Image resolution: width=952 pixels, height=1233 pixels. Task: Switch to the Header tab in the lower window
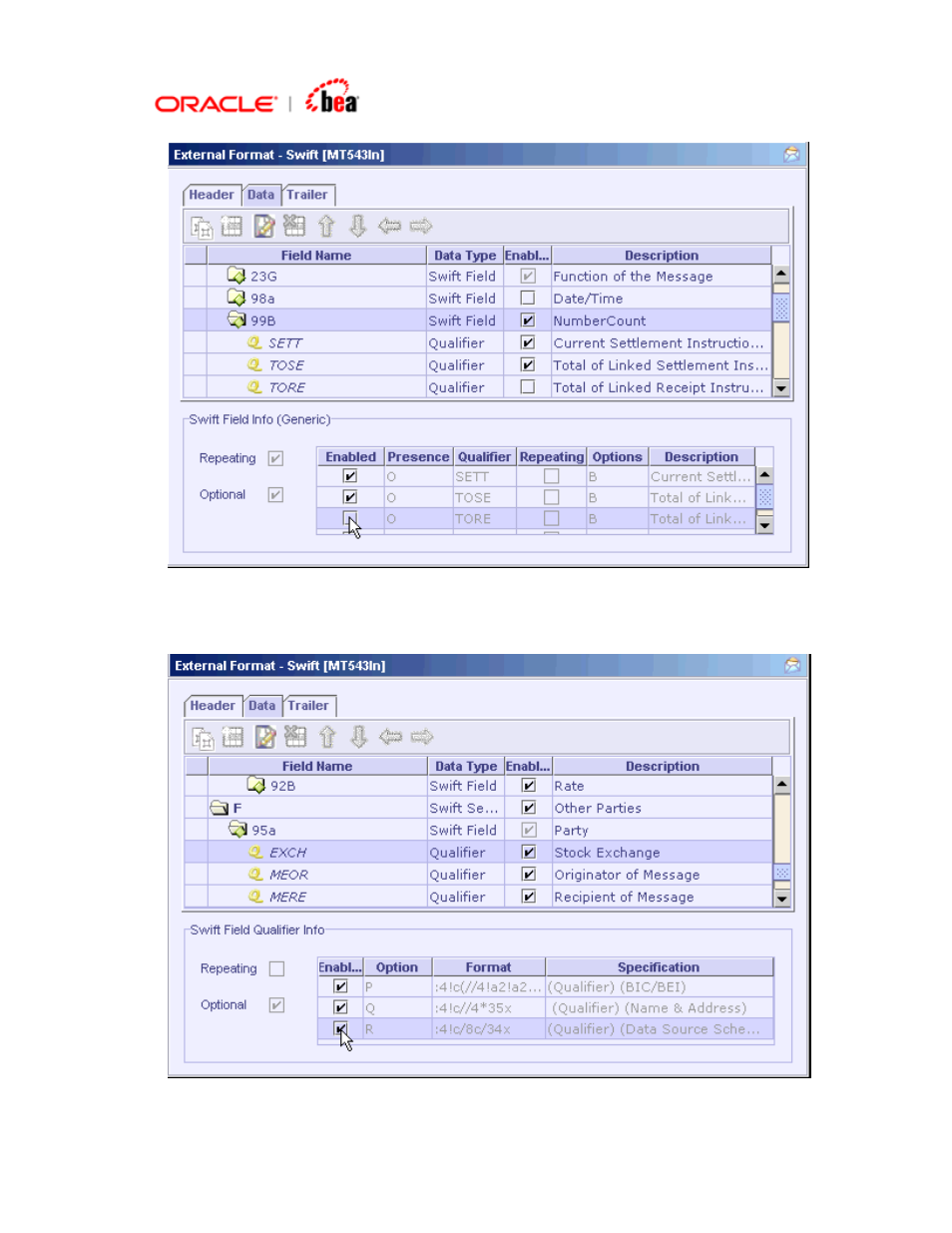pos(213,706)
